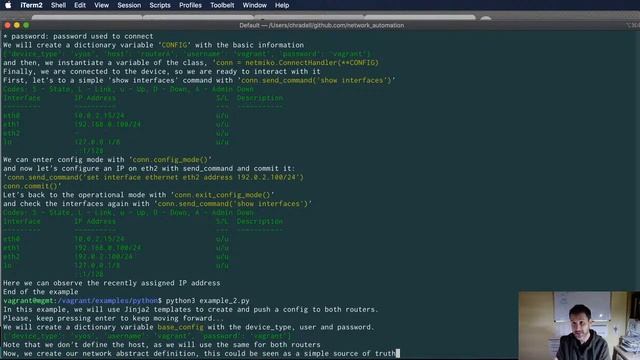
Task: Open the Toolbelt menu
Action: (222, 5)
